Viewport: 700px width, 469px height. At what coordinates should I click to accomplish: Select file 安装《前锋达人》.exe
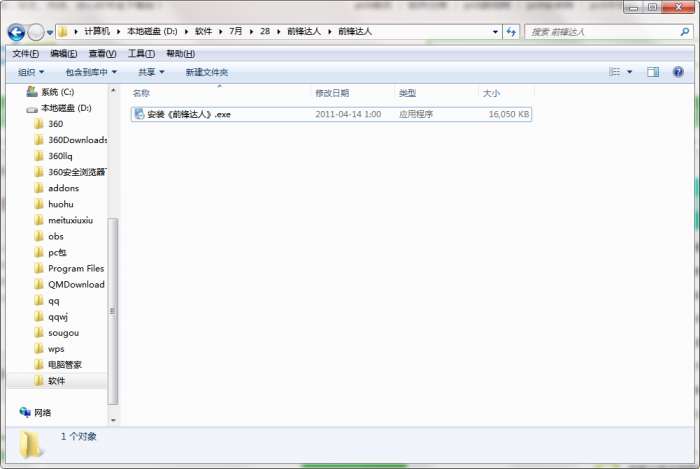331,114
